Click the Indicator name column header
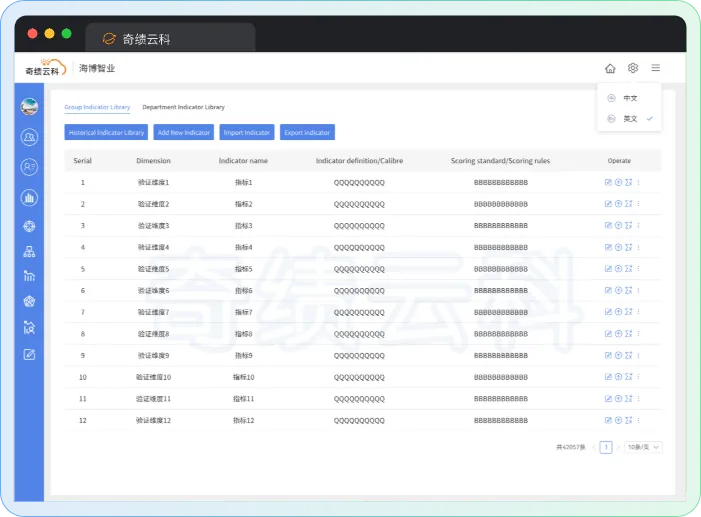The height and width of the screenshot is (517, 701). (x=243, y=161)
